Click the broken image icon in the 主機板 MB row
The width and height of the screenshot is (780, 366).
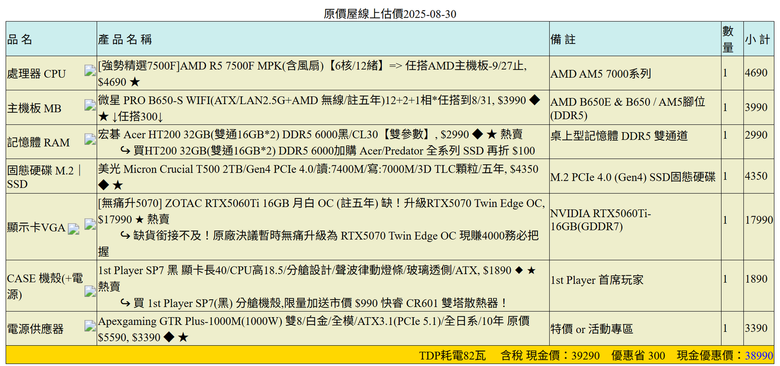click(x=90, y=104)
